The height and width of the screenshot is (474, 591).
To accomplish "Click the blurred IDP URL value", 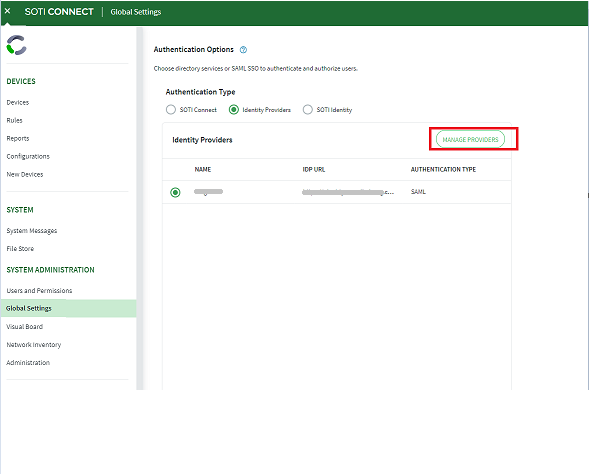I will point(348,192).
